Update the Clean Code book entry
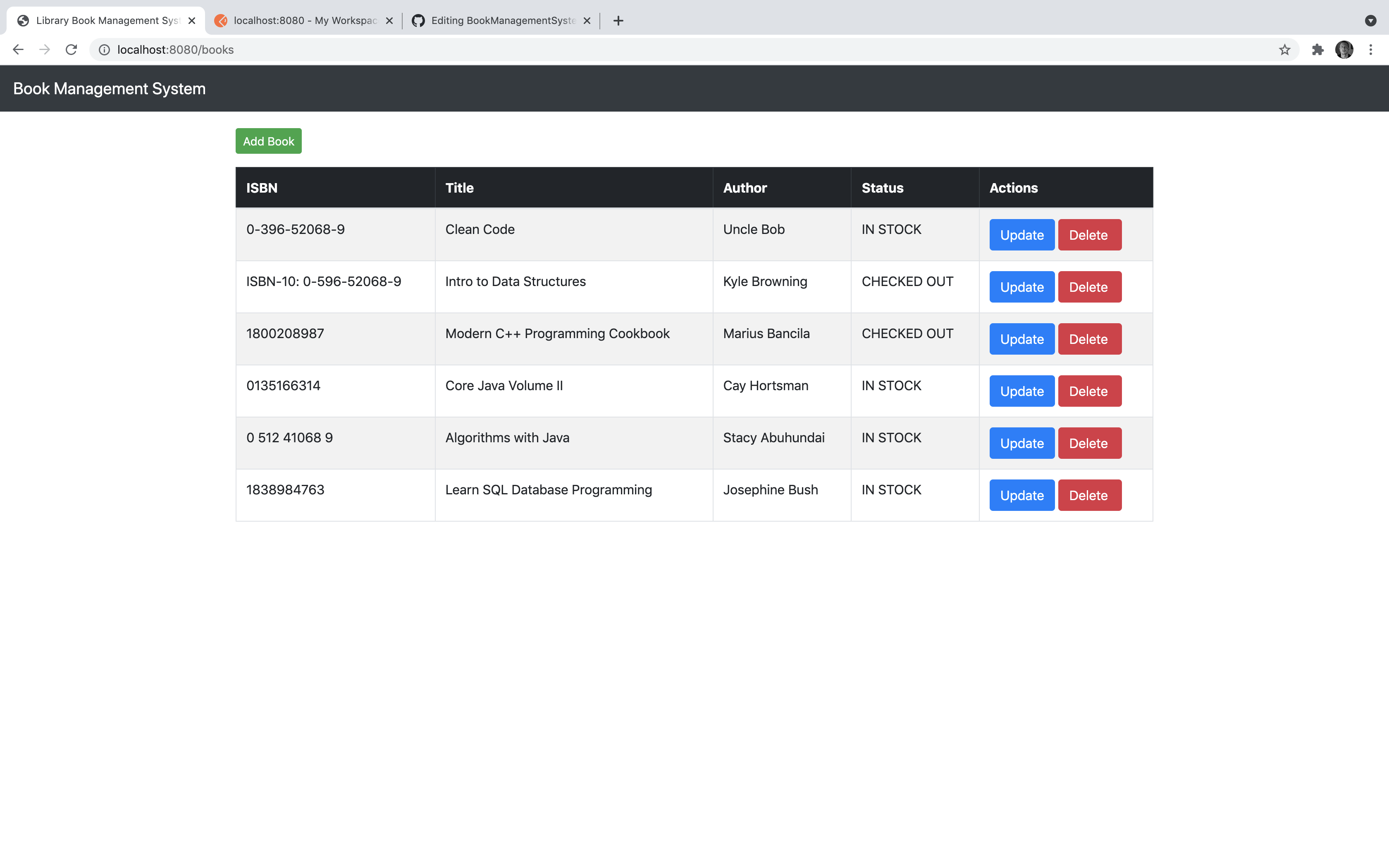Screen dimensions: 1389x868 [x=1021, y=234]
